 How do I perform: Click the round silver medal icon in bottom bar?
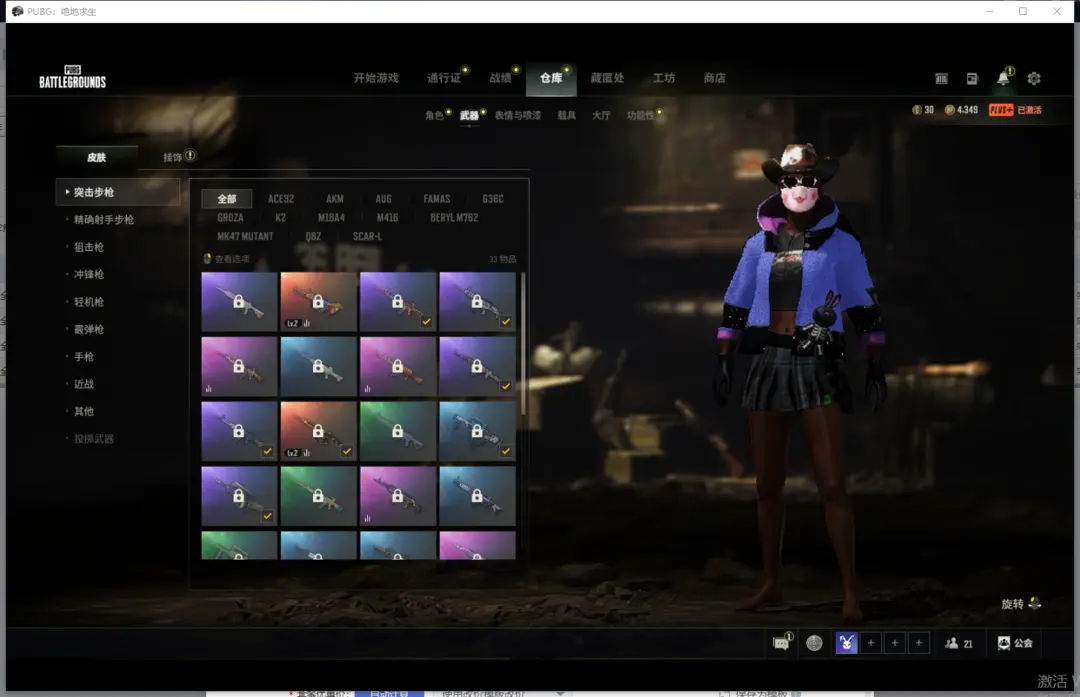click(x=814, y=643)
